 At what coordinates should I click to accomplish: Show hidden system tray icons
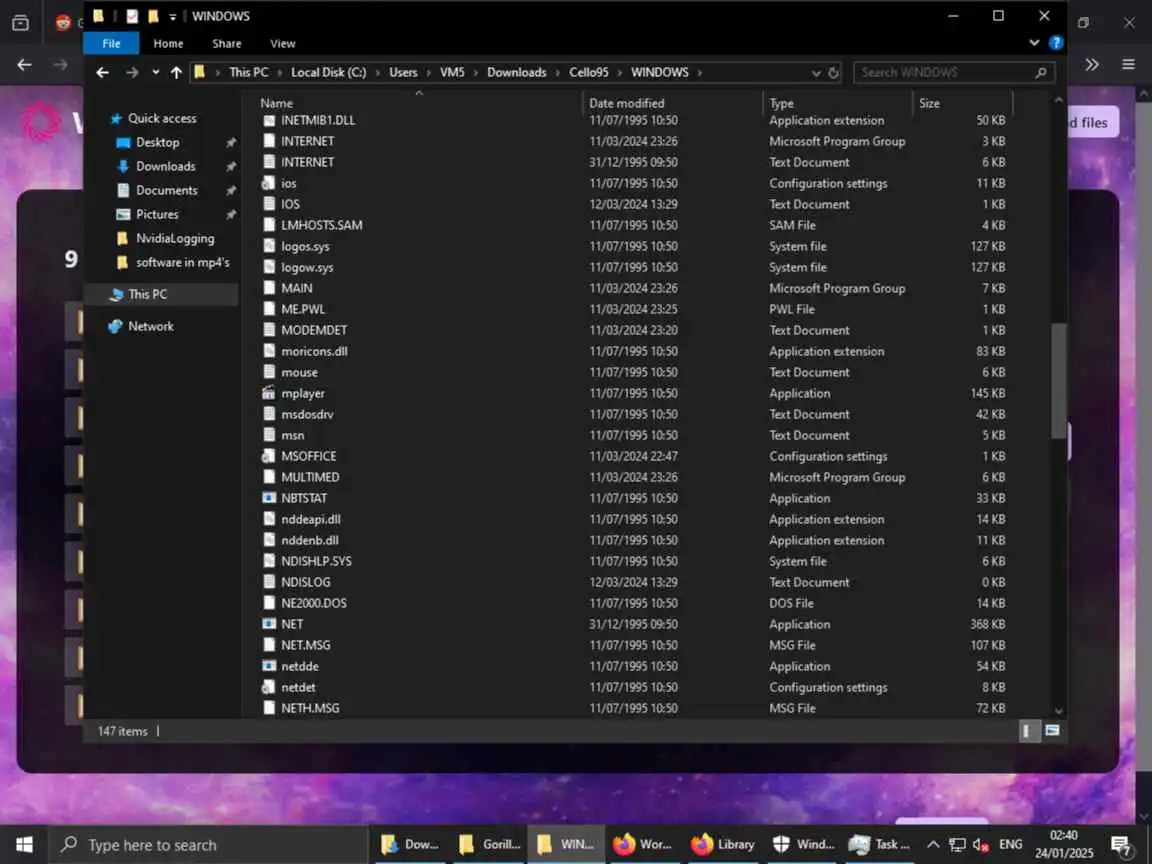pyautogui.click(x=933, y=845)
